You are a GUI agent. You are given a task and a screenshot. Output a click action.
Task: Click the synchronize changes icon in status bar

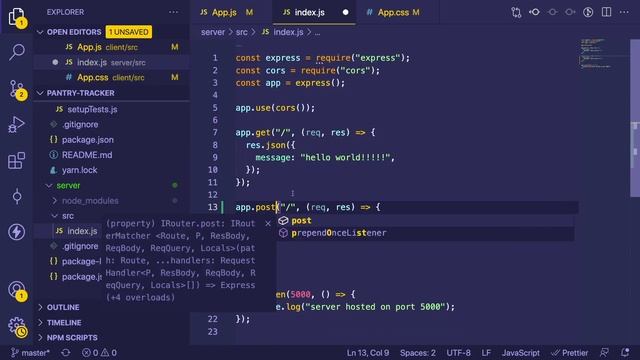[66, 353]
